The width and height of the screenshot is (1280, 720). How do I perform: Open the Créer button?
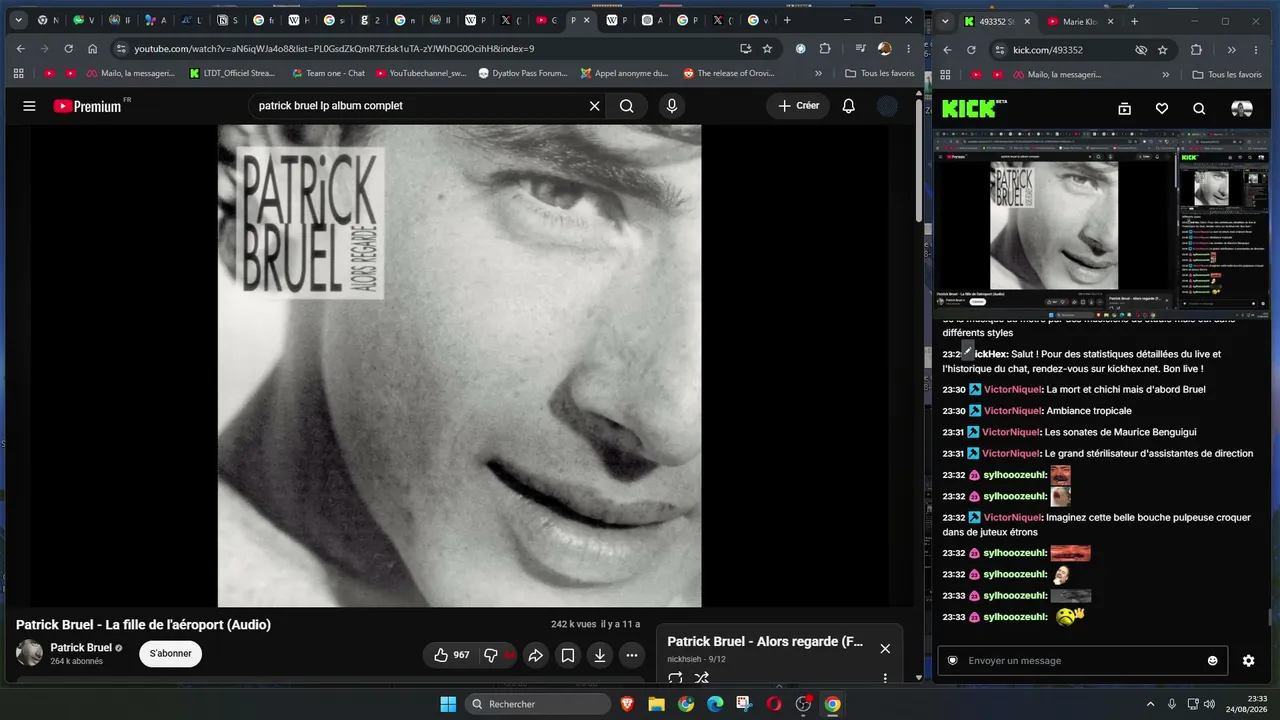pyautogui.click(x=798, y=106)
